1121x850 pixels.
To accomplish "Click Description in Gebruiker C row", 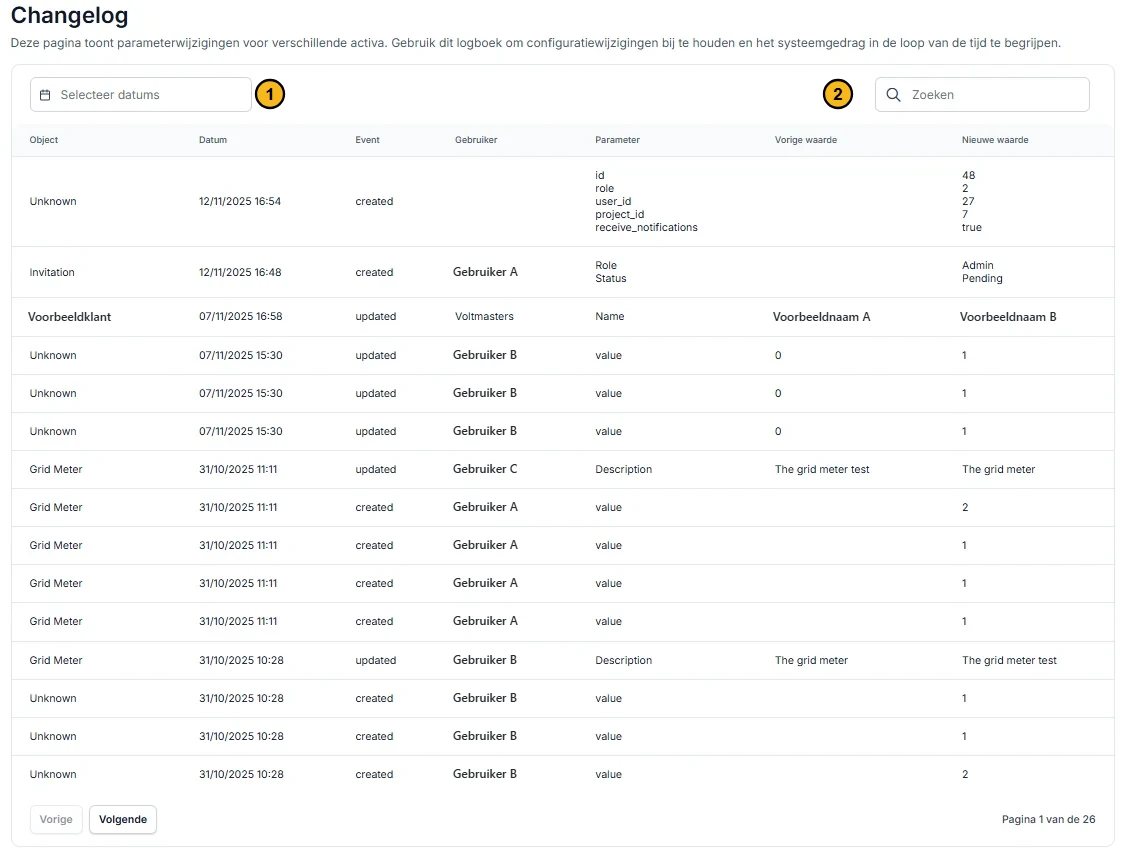I will (623, 470).
